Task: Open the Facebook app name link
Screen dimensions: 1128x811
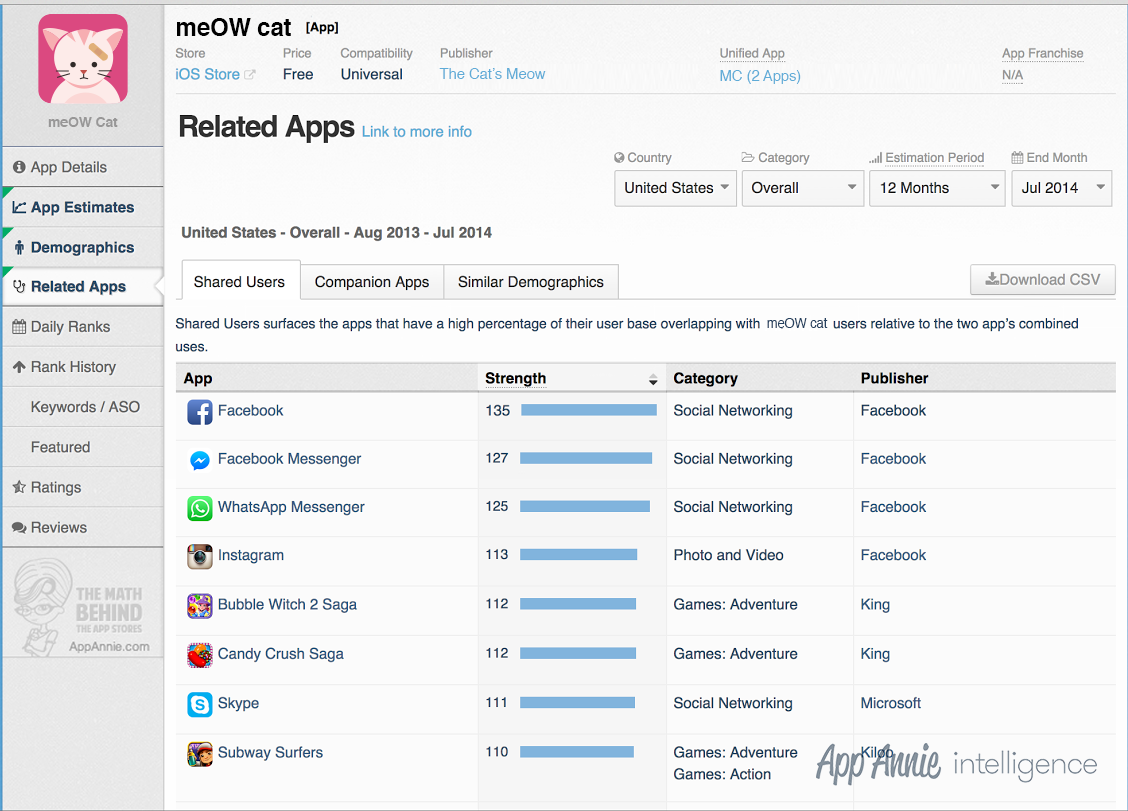Action: (x=250, y=410)
